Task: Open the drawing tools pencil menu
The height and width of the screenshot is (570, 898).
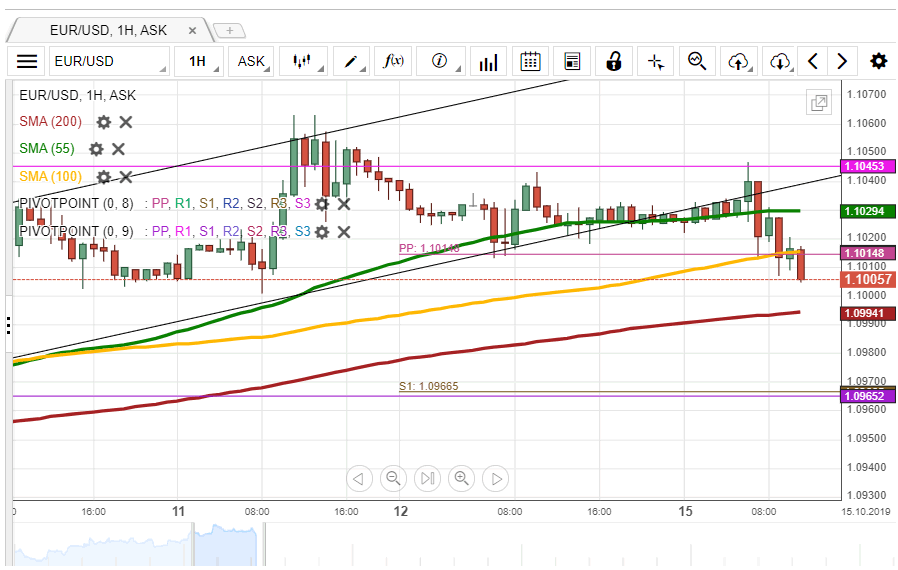Action: tap(351, 61)
